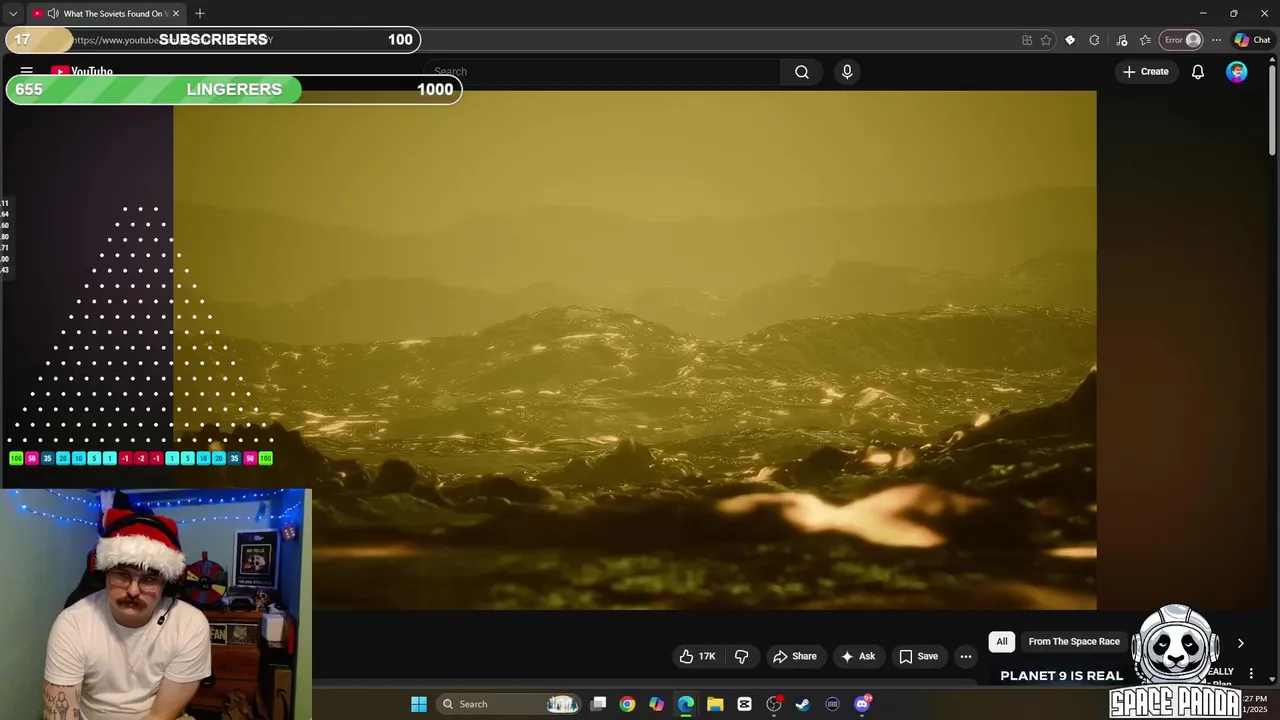Screen dimensions: 1280x720
Task: Open a new browser tab
Action: (200, 14)
